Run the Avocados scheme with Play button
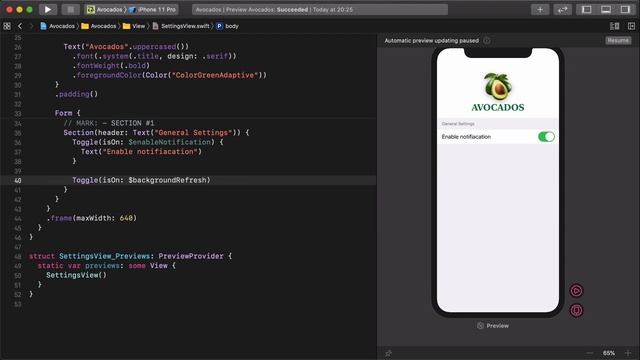This screenshot has height=360, width=640. (x=48, y=9)
